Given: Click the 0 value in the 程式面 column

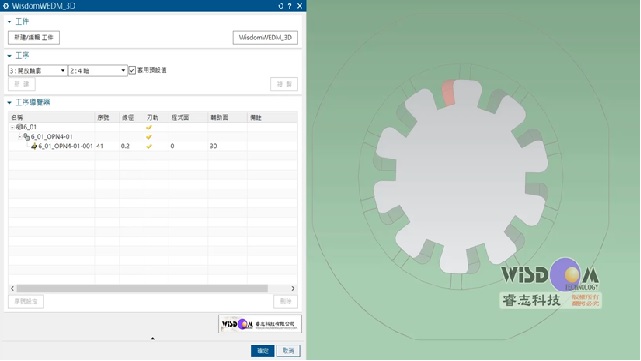Looking at the screenshot, I should [x=173, y=146].
